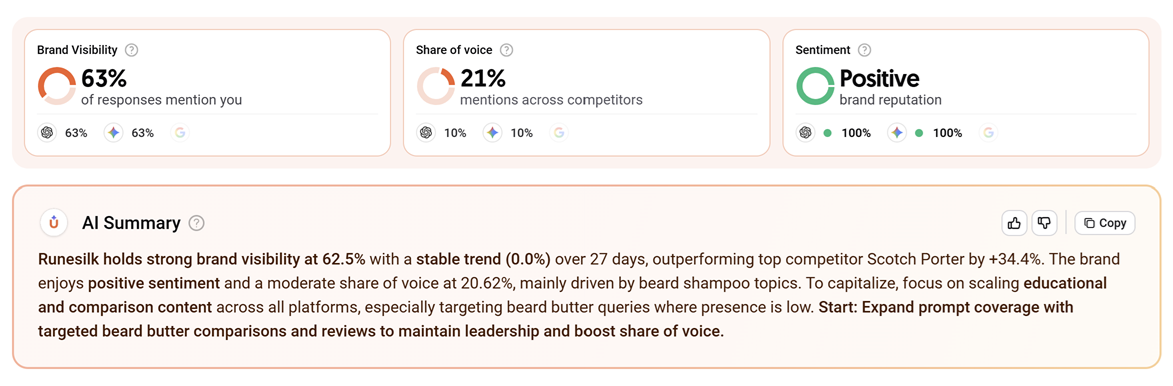Viewport: 1173px width, 386px height.
Task: Copy the AI Summary text
Action: point(1105,223)
